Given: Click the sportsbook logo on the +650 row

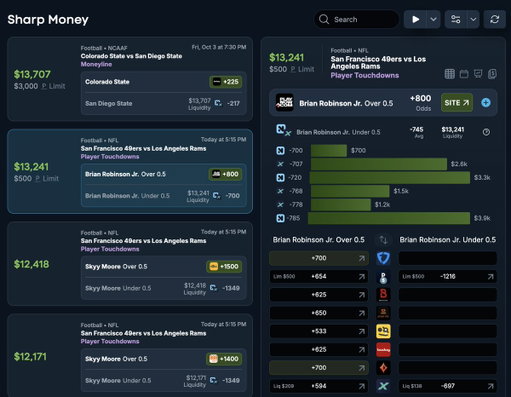Looking at the screenshot, I should pyautogui.click(x=383, y=313).
